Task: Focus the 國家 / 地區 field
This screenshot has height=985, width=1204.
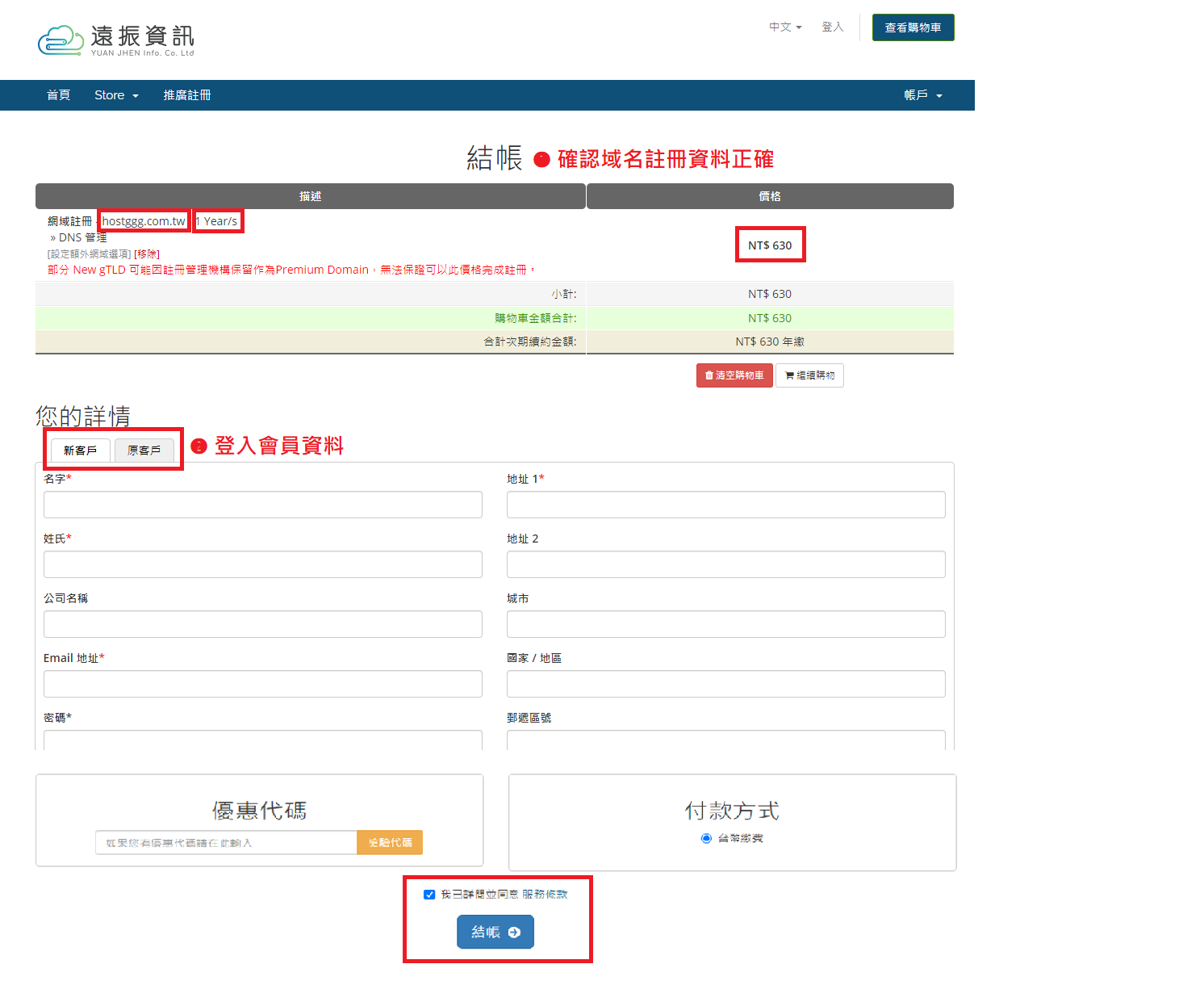Action: point(726,684)
